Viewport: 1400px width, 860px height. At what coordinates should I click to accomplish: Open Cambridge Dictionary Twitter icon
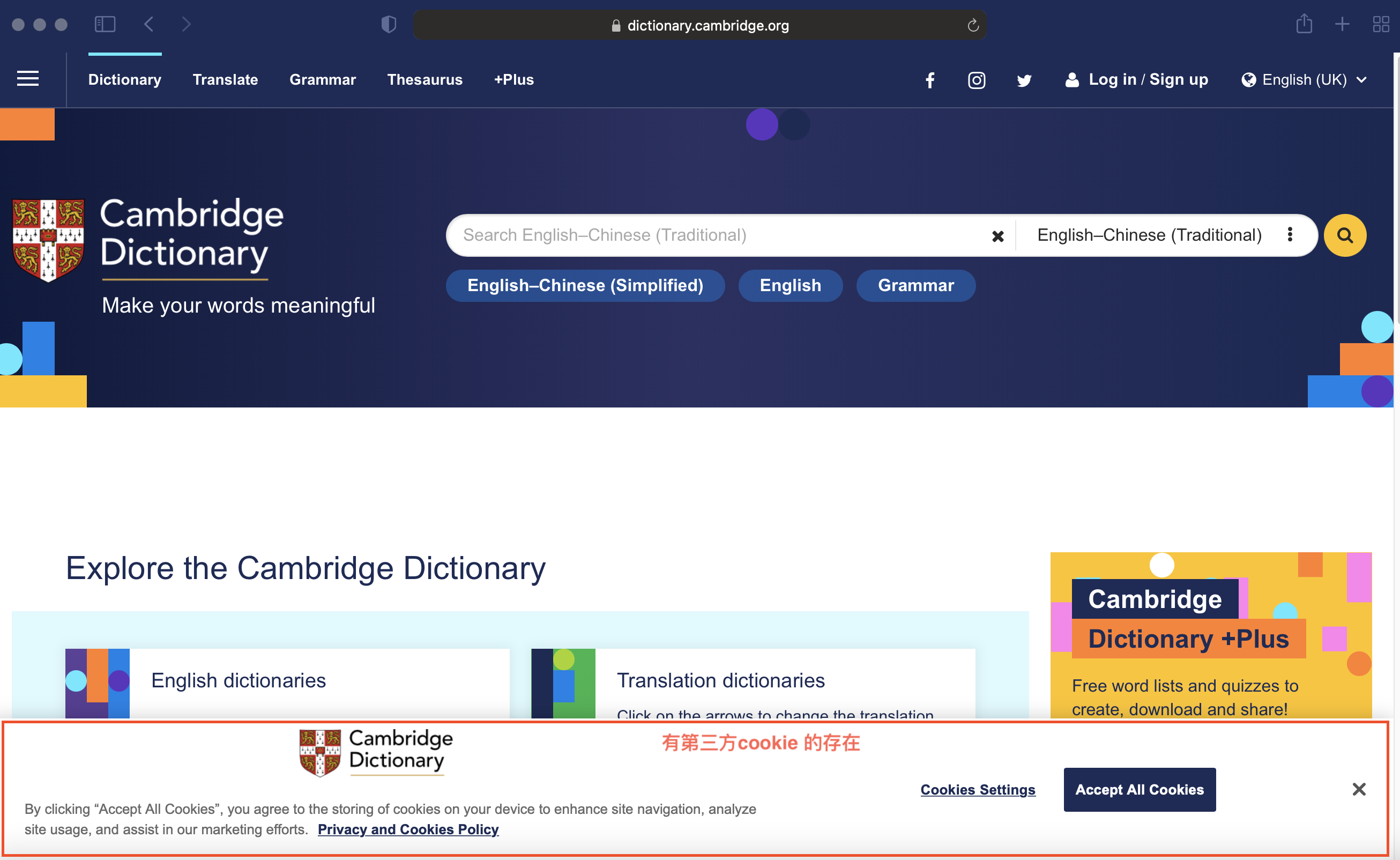[1024, 80]
